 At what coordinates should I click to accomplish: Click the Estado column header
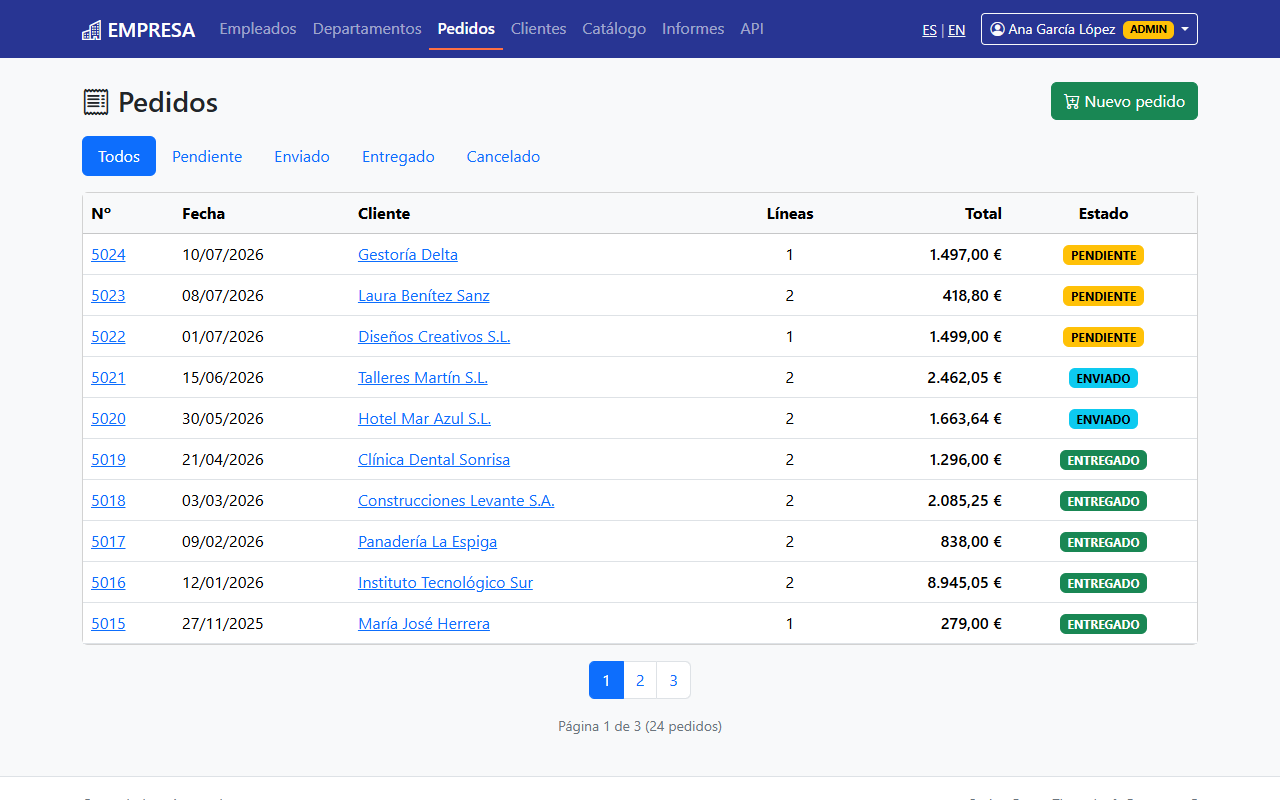1103,214
